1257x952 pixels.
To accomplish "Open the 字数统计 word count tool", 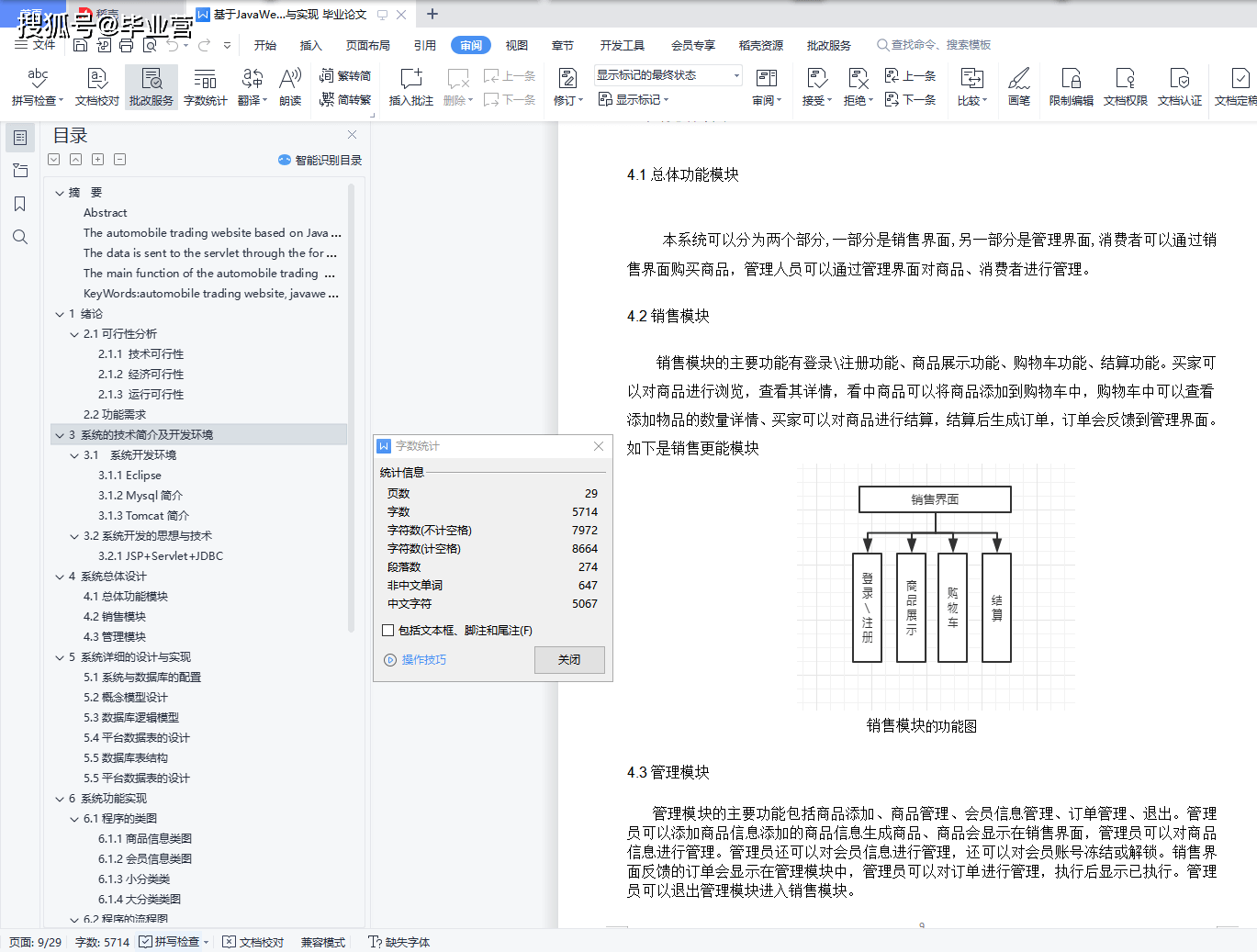I will [x=205, y=87].
